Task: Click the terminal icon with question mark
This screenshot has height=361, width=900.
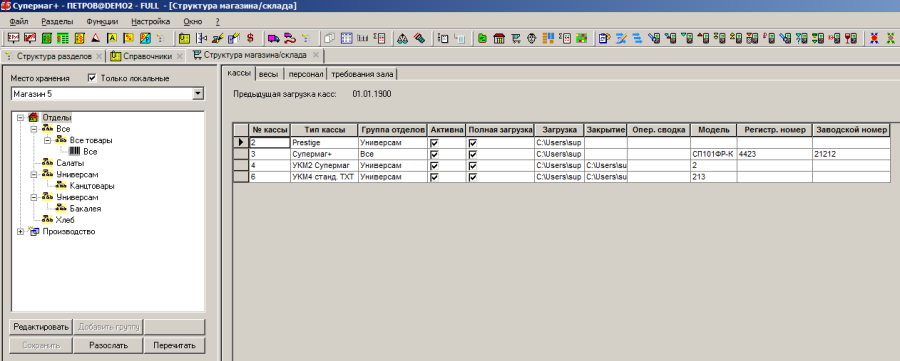Action: tap(802, 38)
